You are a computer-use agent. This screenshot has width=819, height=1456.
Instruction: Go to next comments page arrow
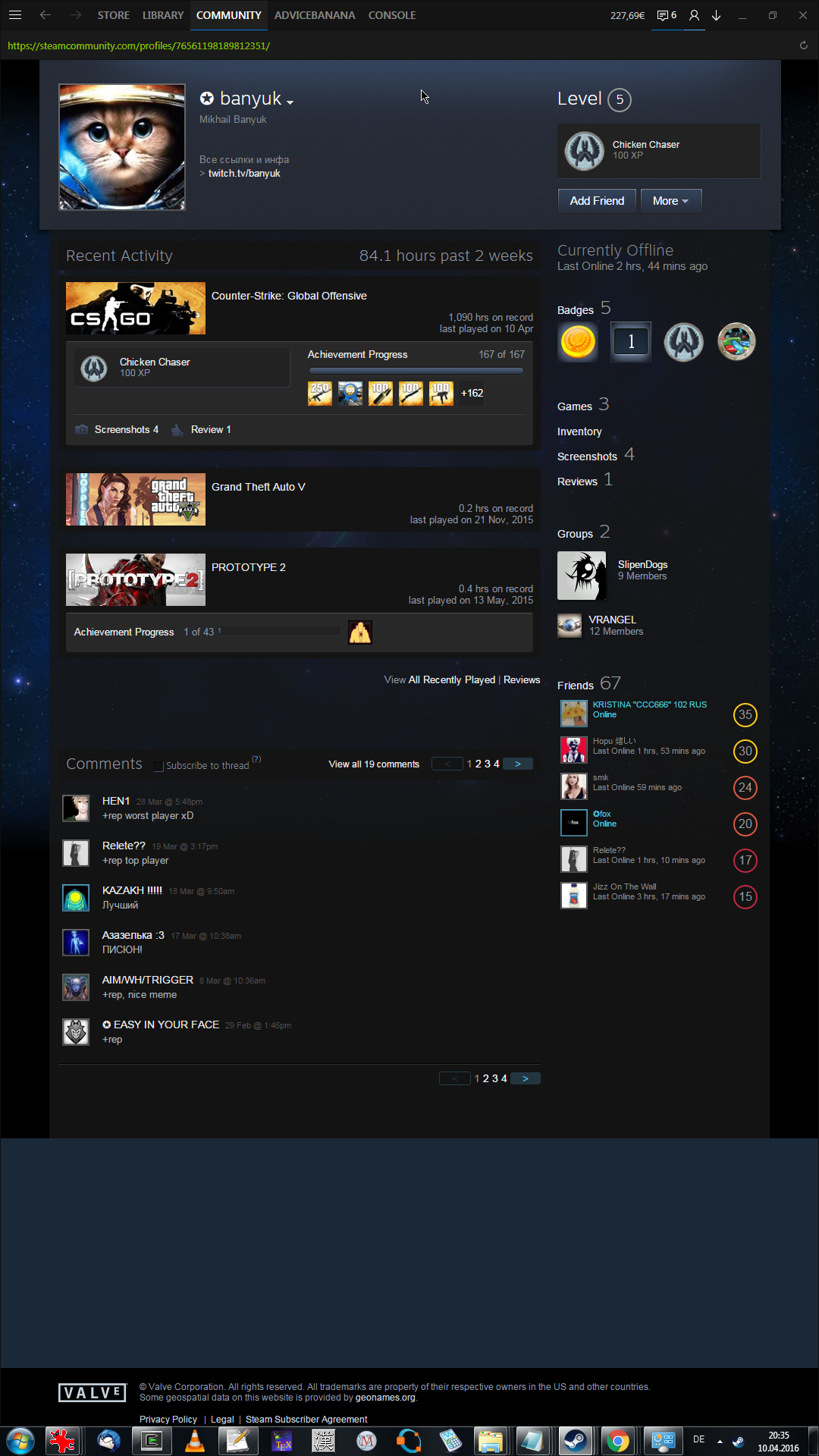[518, 764]
